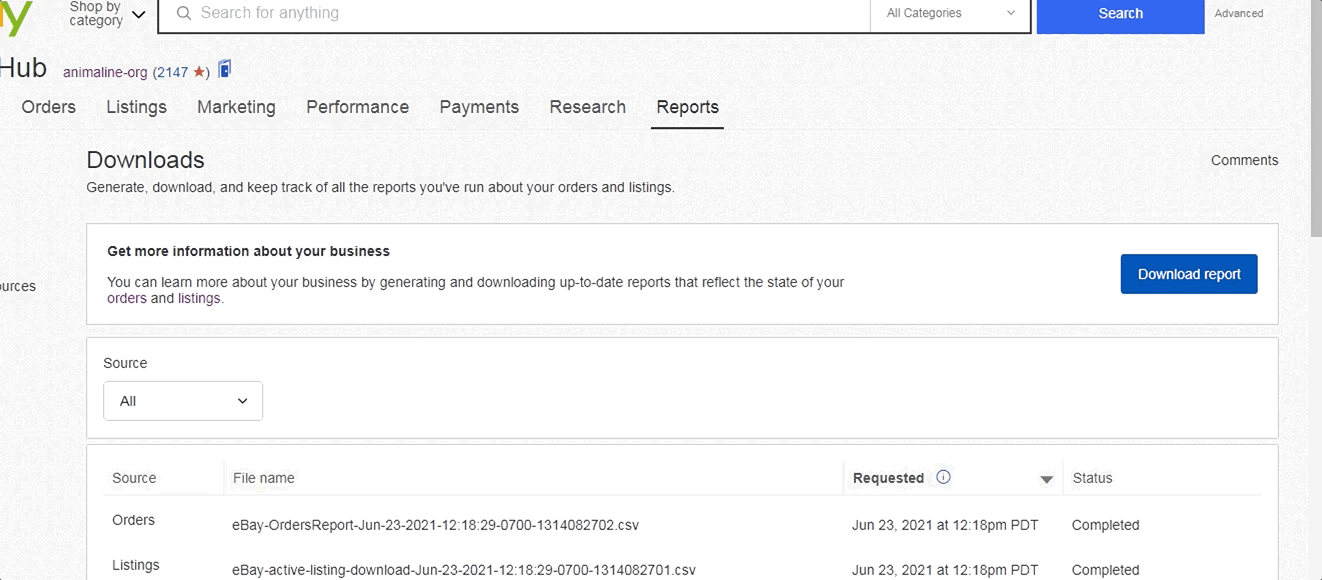Click the Status column header

pos(1092,478)
